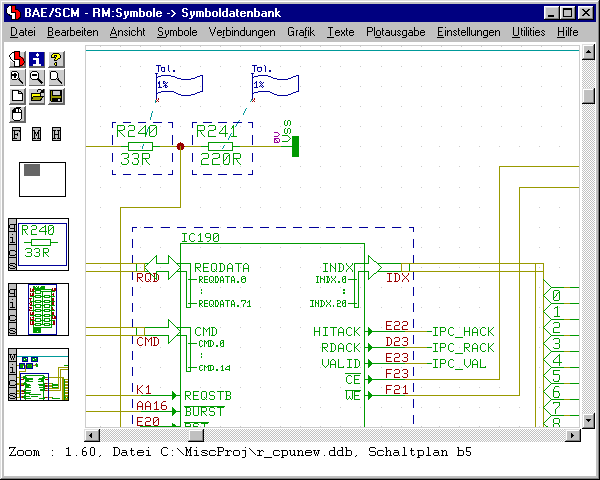
Task: Open the Datei menu
Action: pos(22,32)
